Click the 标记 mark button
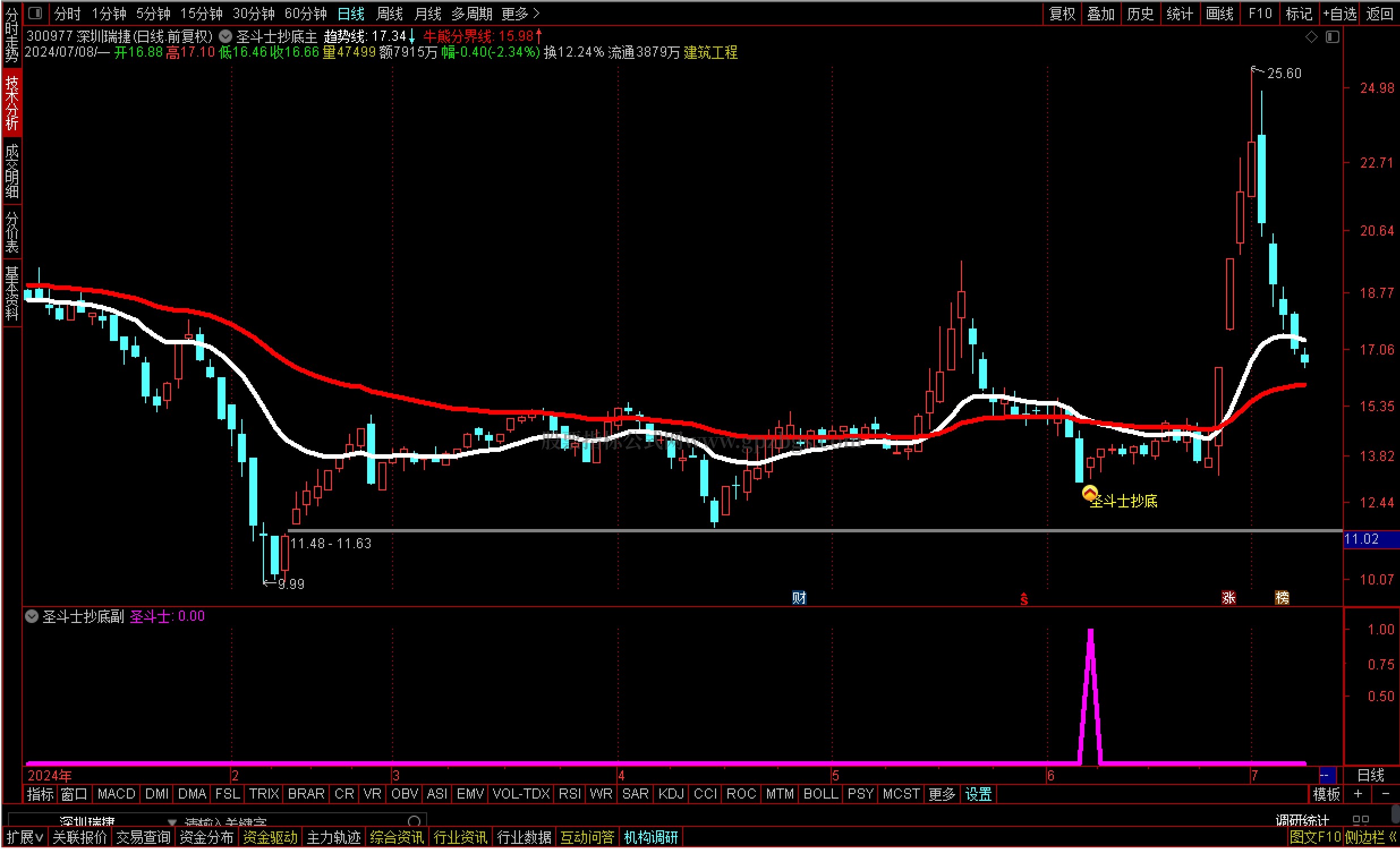1400x849 pixels. tap(1299, 13)
